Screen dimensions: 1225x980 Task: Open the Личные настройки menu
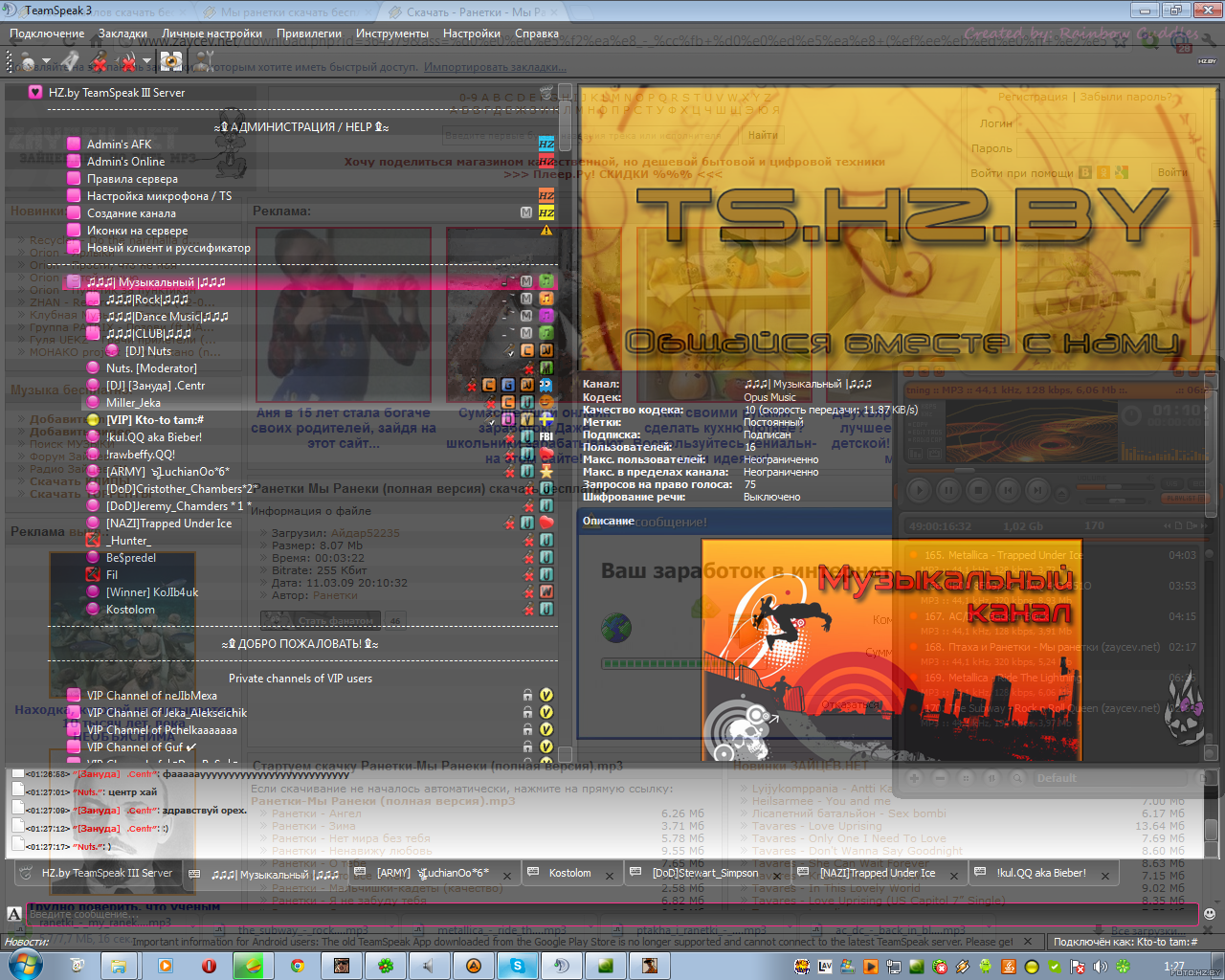[212, 33]
